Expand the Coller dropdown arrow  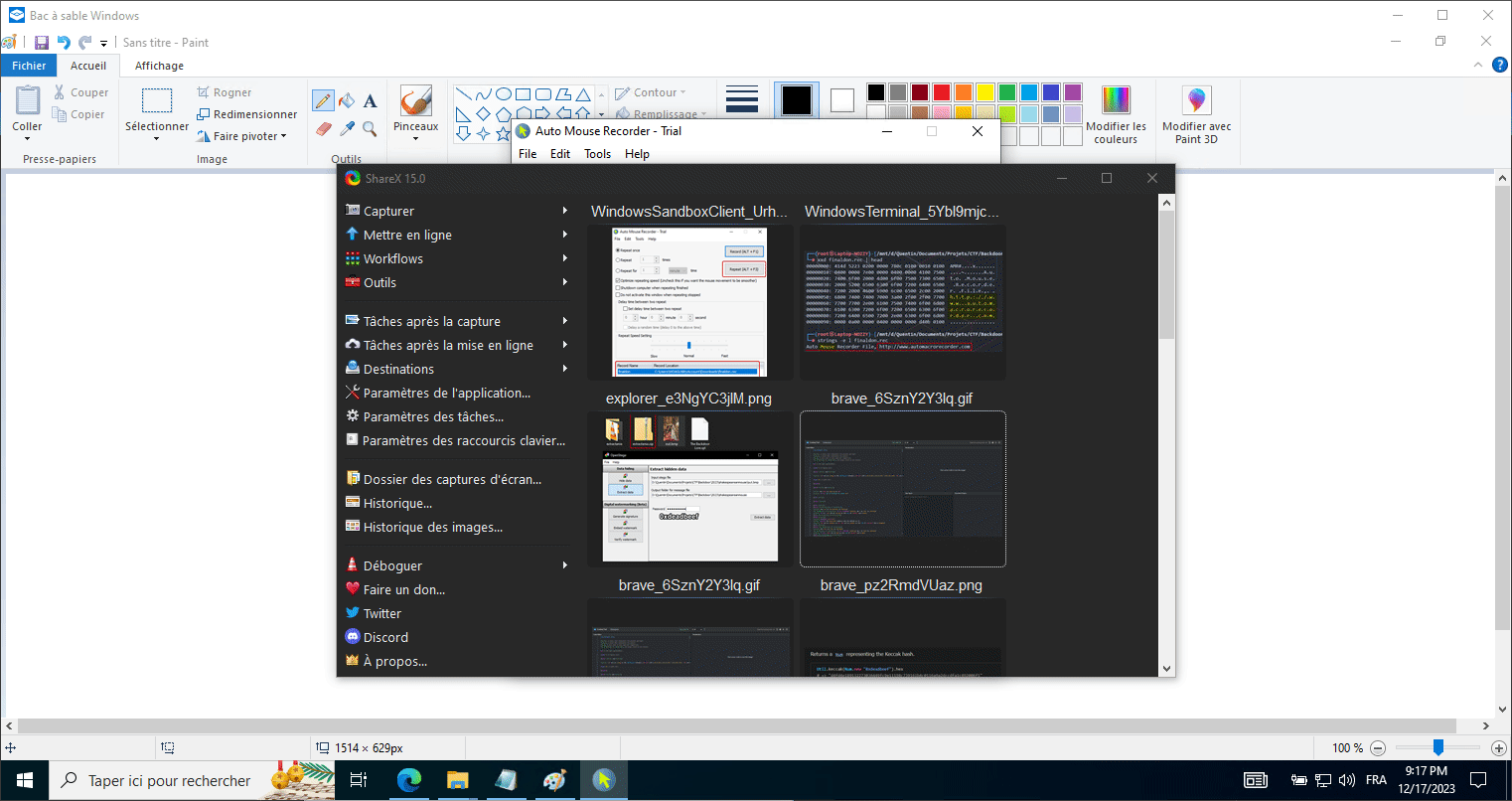27,138
